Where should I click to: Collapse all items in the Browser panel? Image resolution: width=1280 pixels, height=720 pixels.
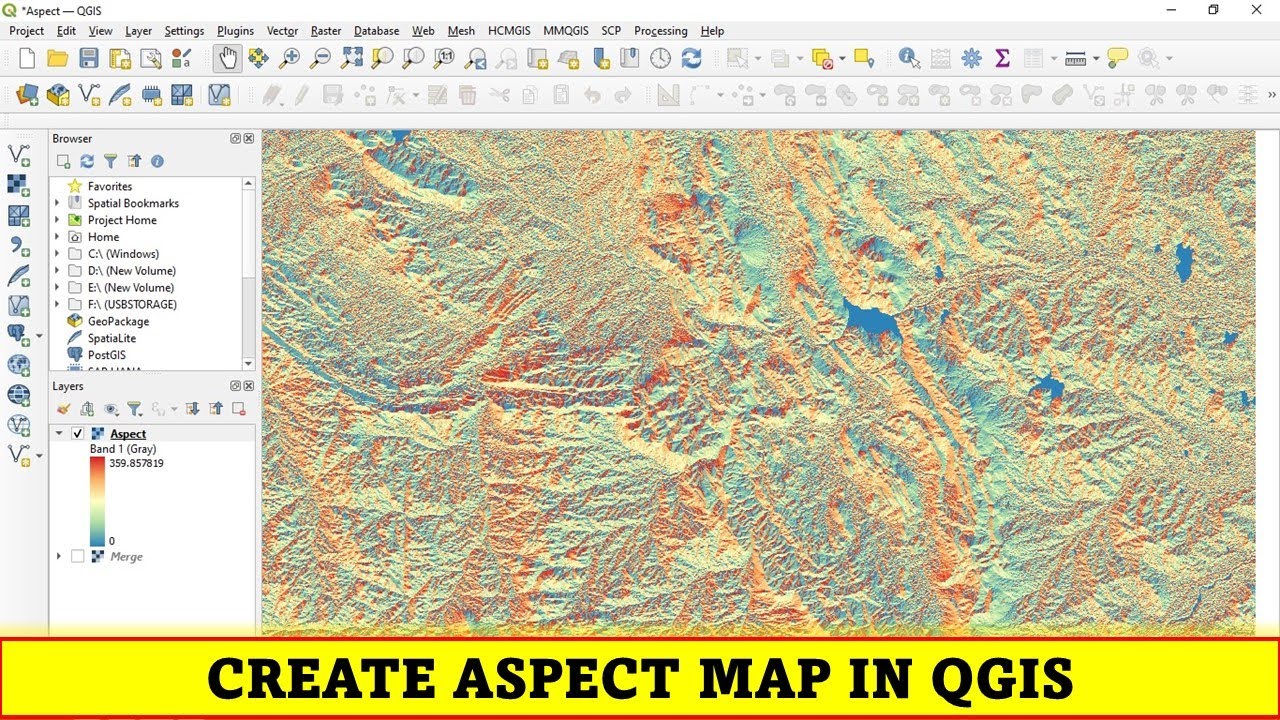(x=134, y=161)
